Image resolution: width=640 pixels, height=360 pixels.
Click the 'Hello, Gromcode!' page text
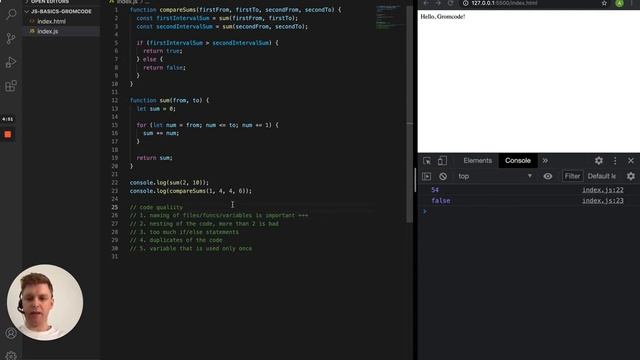[x=443, y=17]
